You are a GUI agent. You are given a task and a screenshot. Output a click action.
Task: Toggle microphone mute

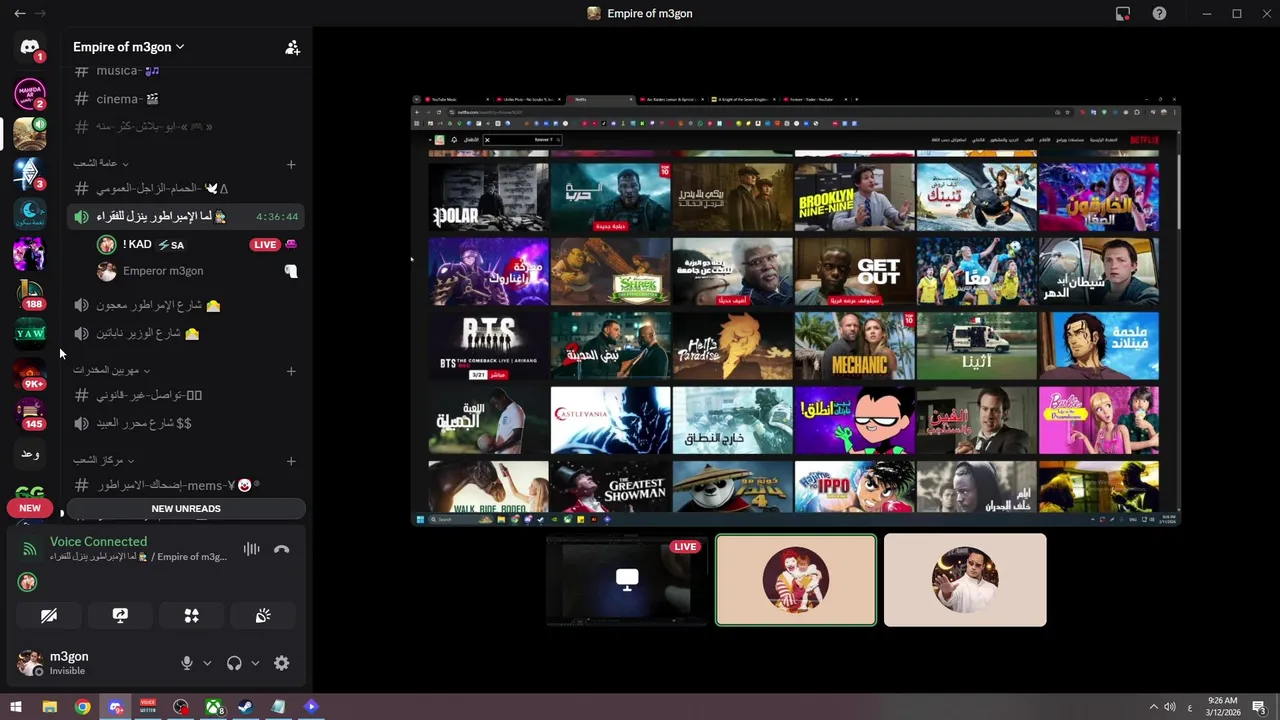(x=186, y=663)
